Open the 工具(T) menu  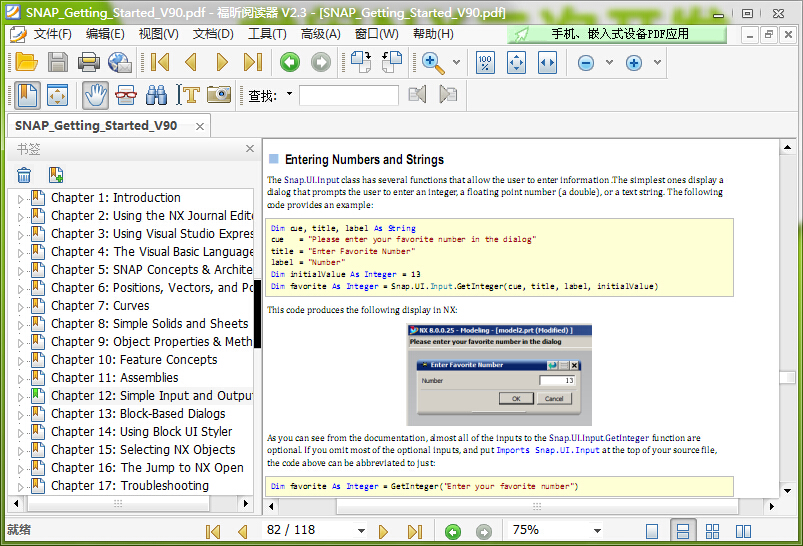click(x=267, y=33)
